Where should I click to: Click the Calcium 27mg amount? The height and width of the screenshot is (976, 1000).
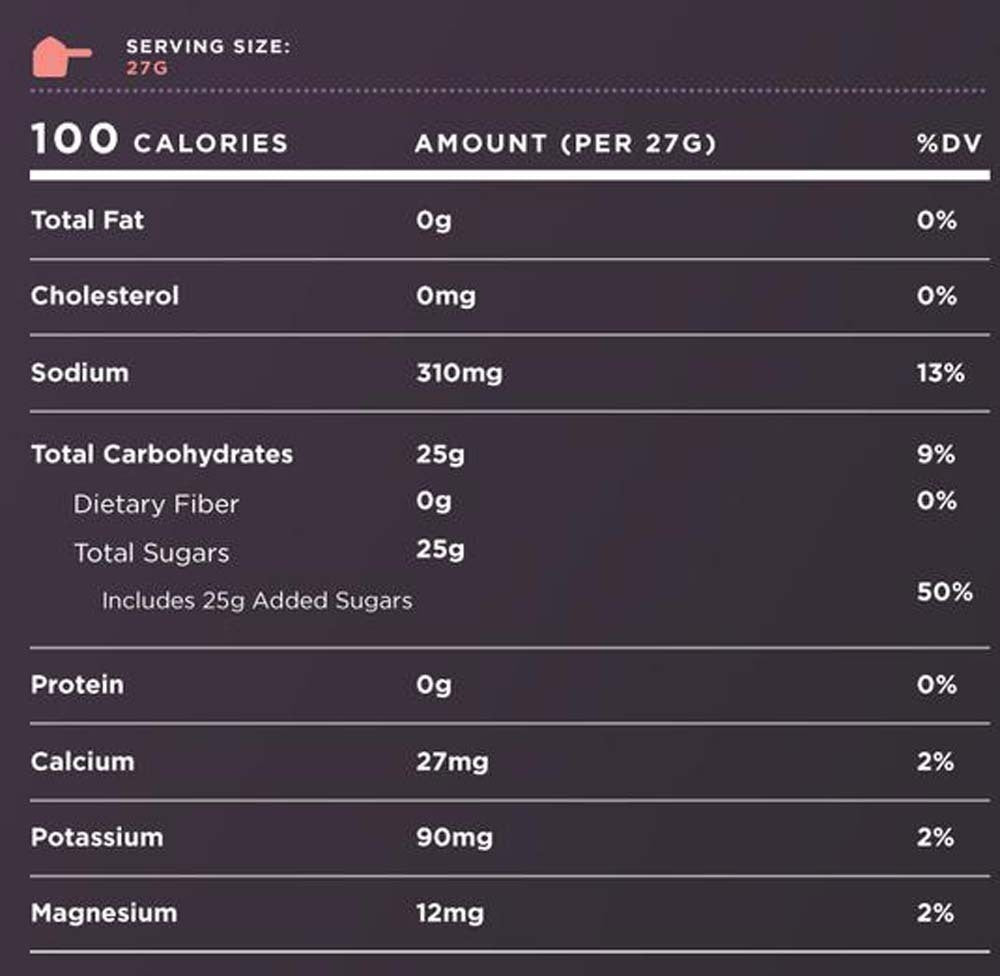point(452,762)
